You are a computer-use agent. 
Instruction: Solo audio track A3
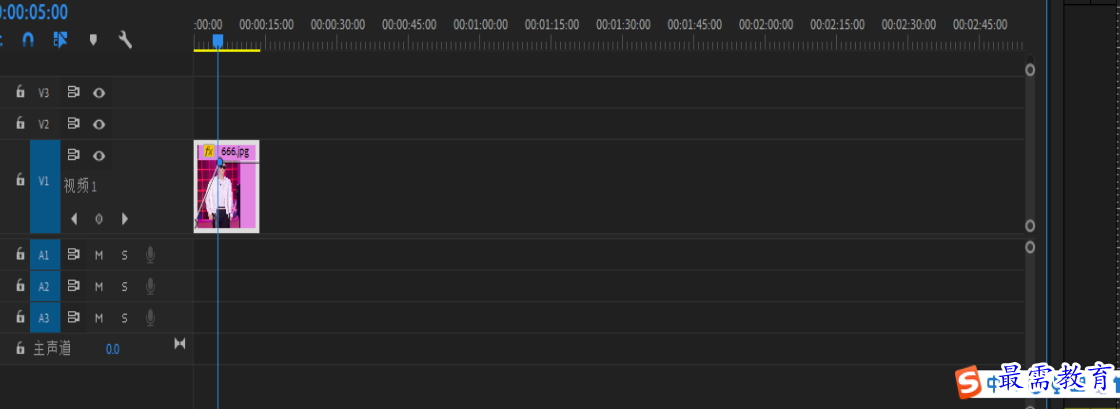(x=124, y=318)
